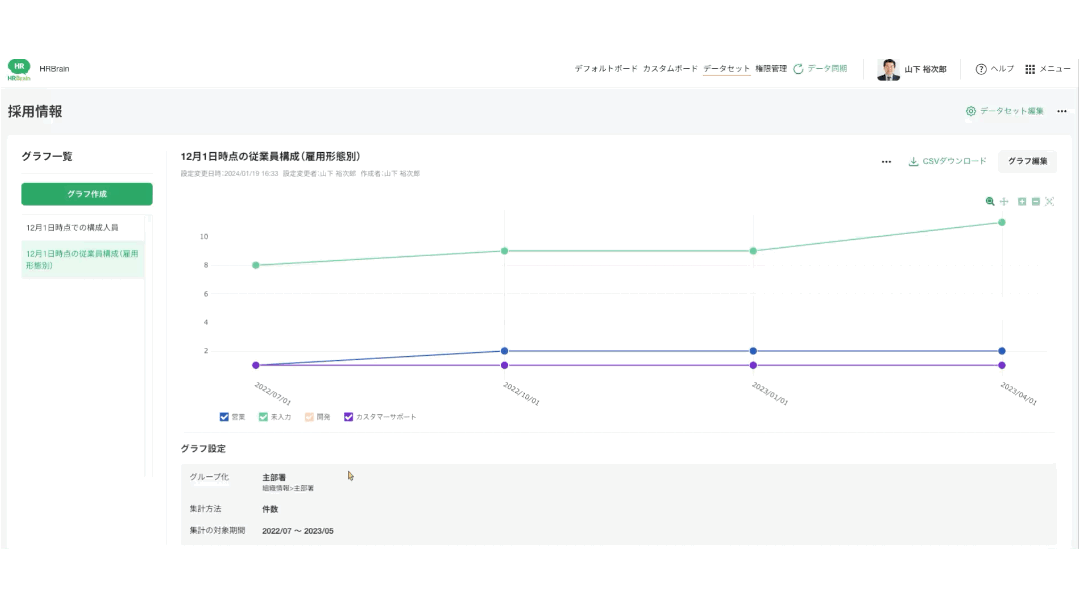Open the メニュー label

(x=1055, y=69)
